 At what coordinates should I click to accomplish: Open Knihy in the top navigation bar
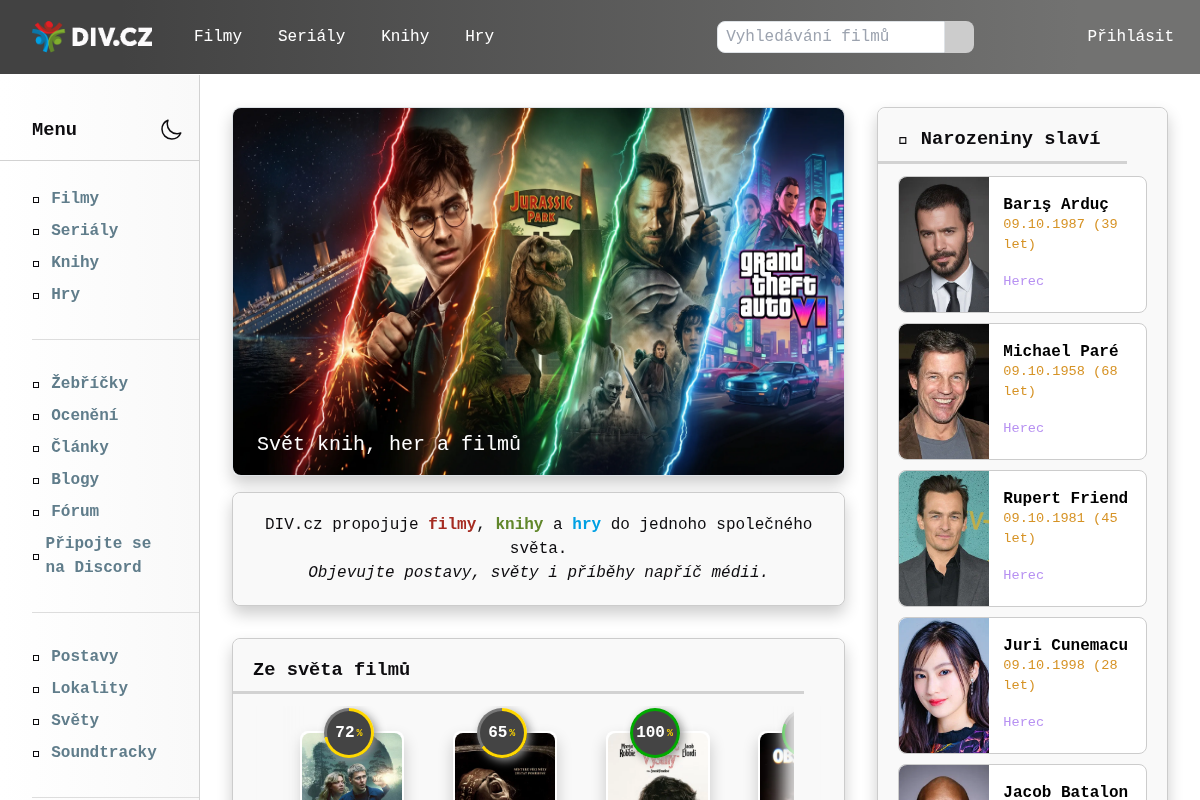[405, 37]
